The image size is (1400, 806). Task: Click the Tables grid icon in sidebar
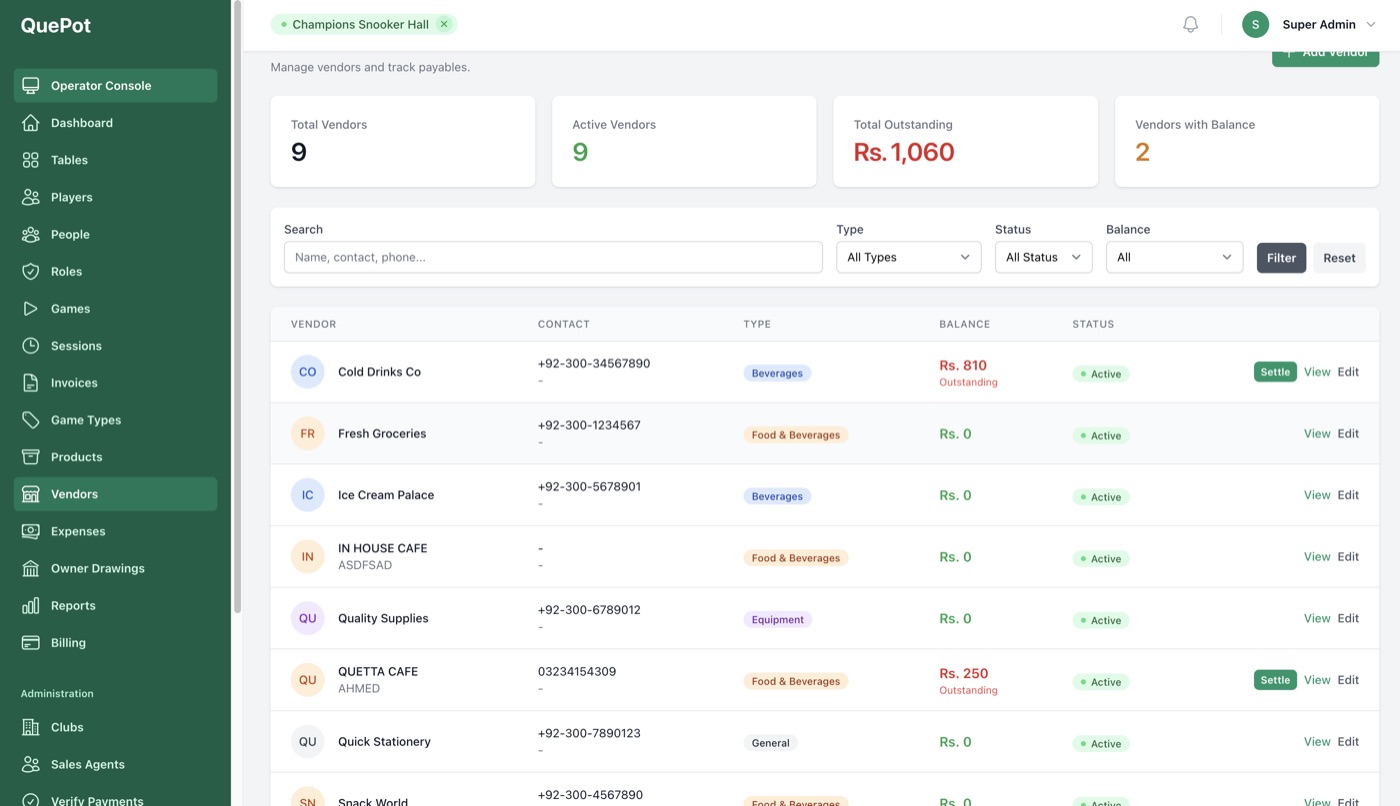coord(31,160)
